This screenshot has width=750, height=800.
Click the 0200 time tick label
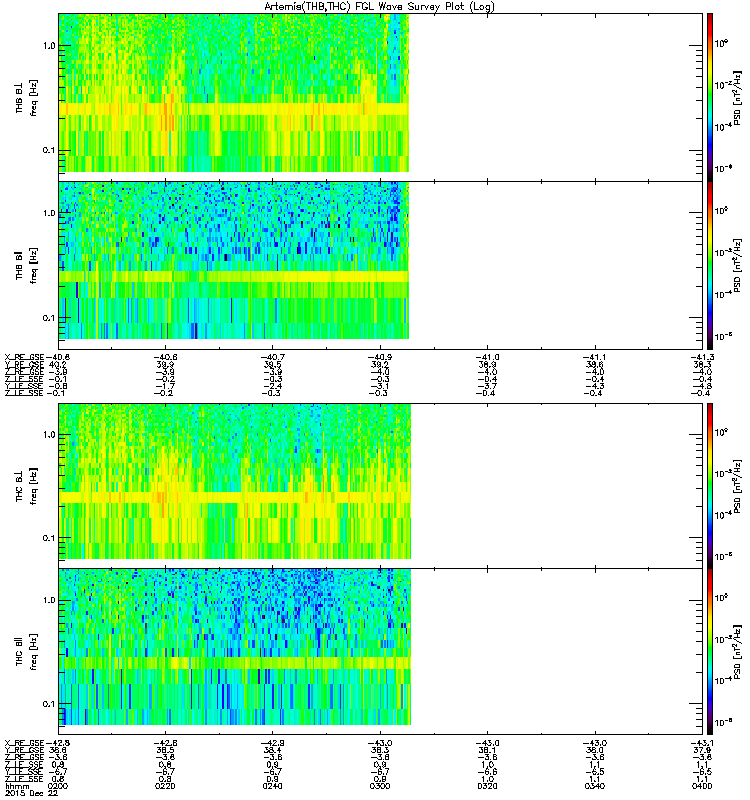(x=58, y=786)
